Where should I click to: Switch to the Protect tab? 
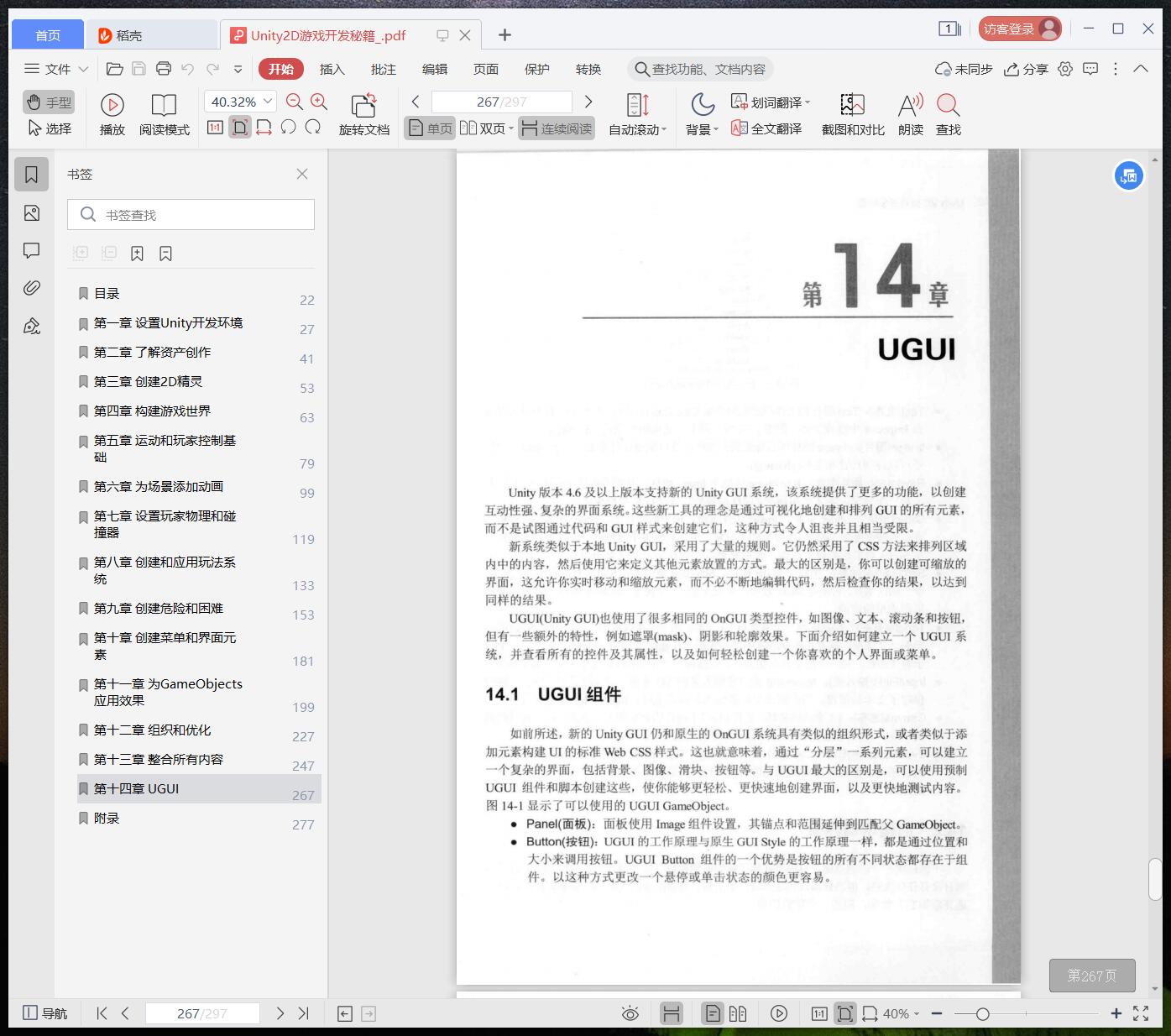click(537, 69)
